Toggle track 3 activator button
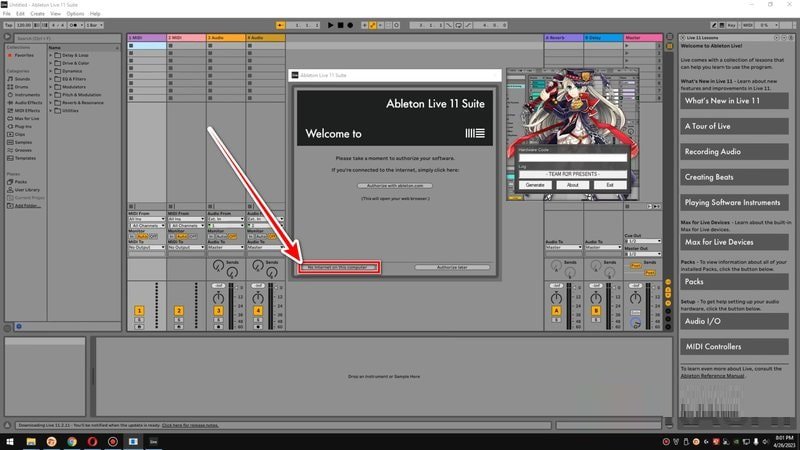Image resolution: width=800 pixels, height=450 pixels. click(218, 310)
